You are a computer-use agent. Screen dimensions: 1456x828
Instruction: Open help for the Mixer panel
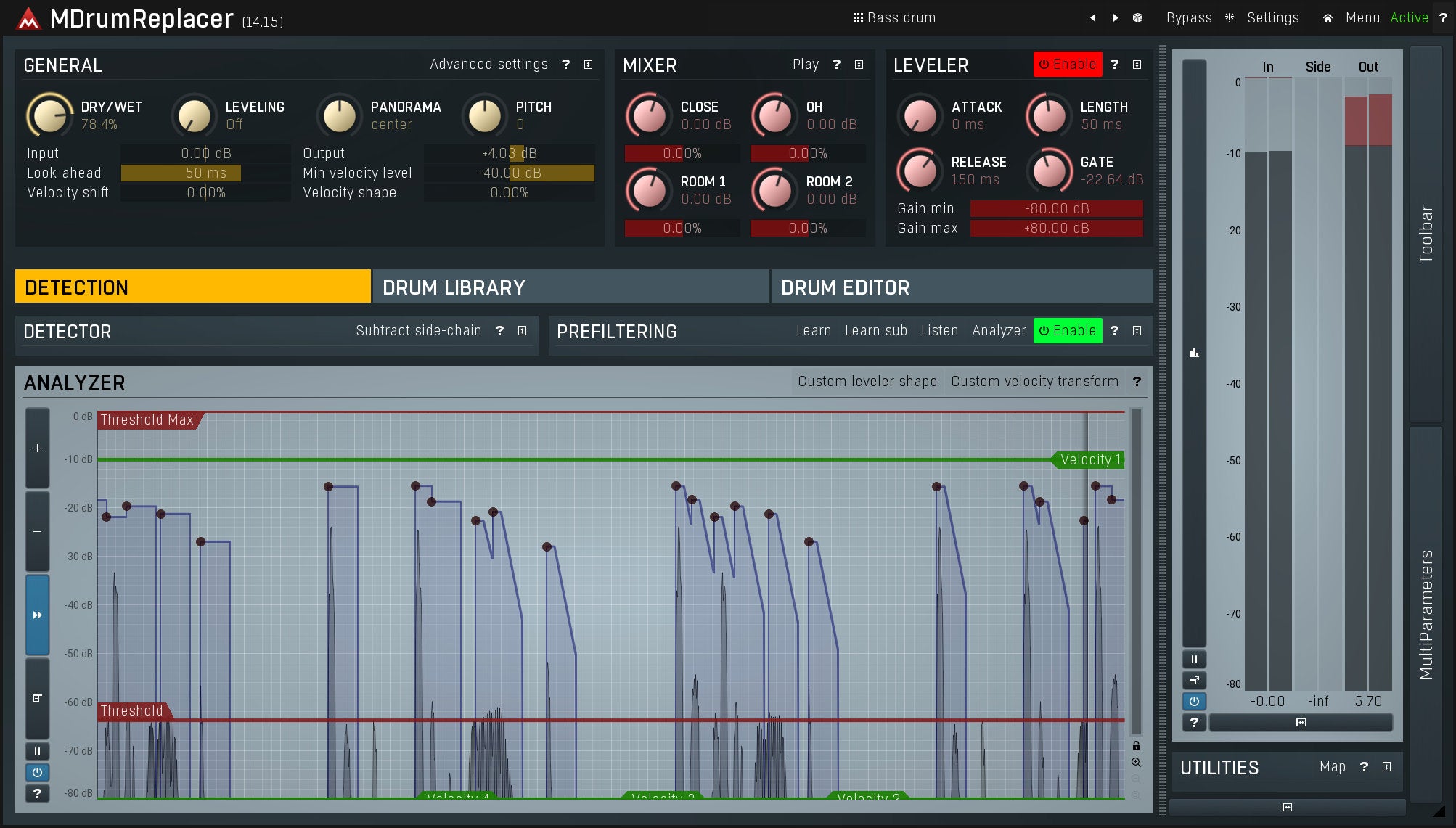tap(836, 65)
